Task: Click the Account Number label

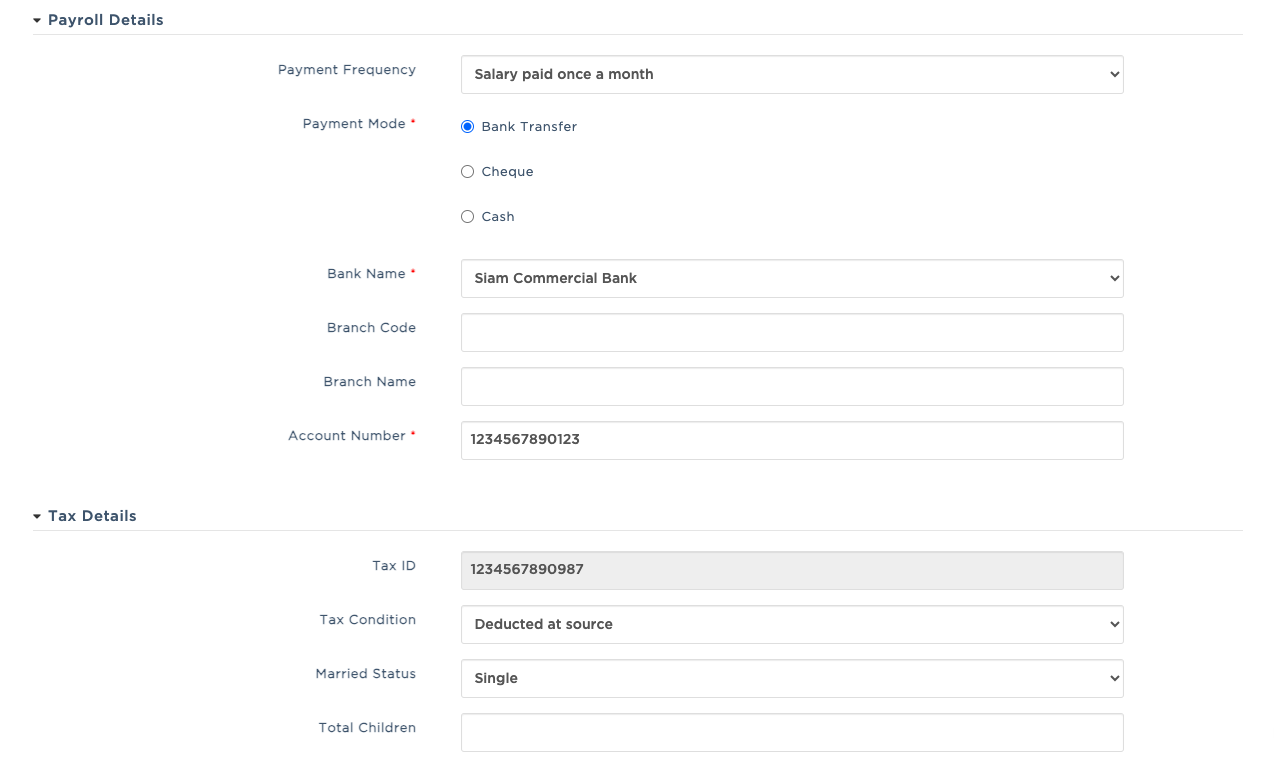Action: 347,436
